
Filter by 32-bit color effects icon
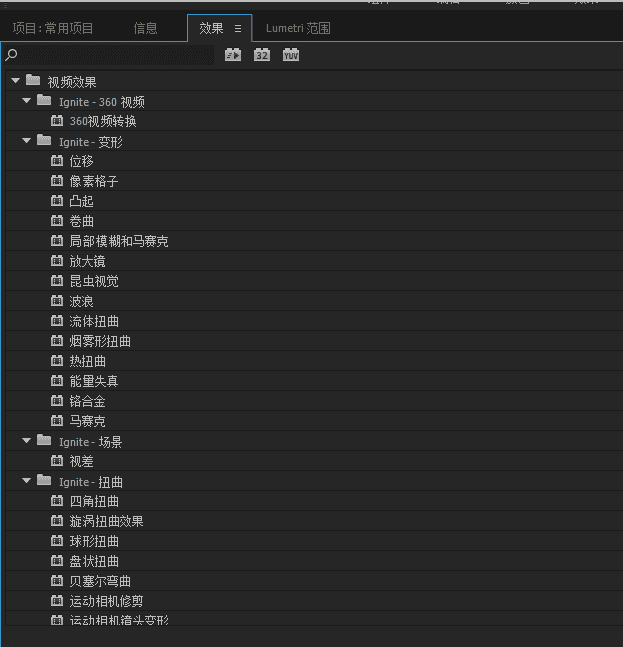click(x=262, y=55)
